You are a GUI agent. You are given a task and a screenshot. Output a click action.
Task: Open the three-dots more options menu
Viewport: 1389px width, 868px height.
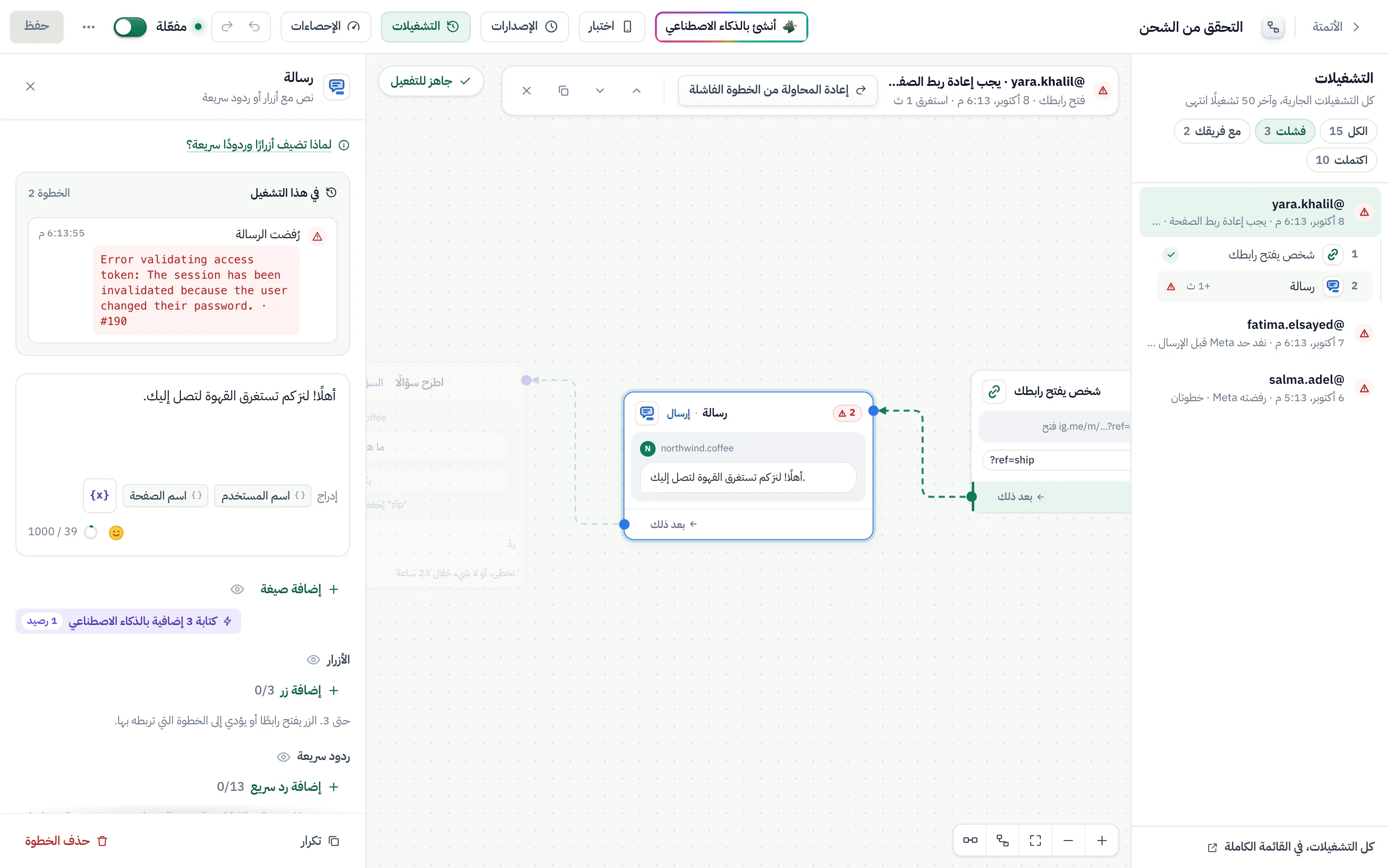click(88, 27)
